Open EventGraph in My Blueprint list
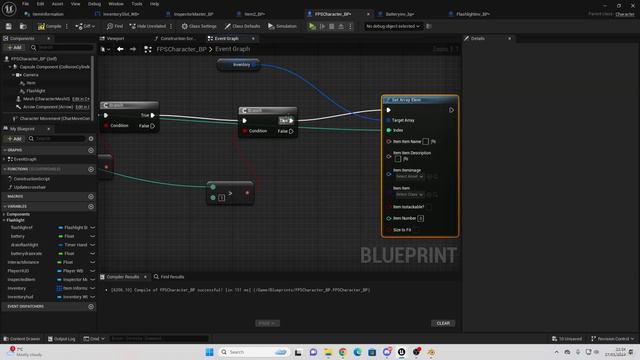The height and width of the screenshot is (360, 640). [x=24, y=159]
